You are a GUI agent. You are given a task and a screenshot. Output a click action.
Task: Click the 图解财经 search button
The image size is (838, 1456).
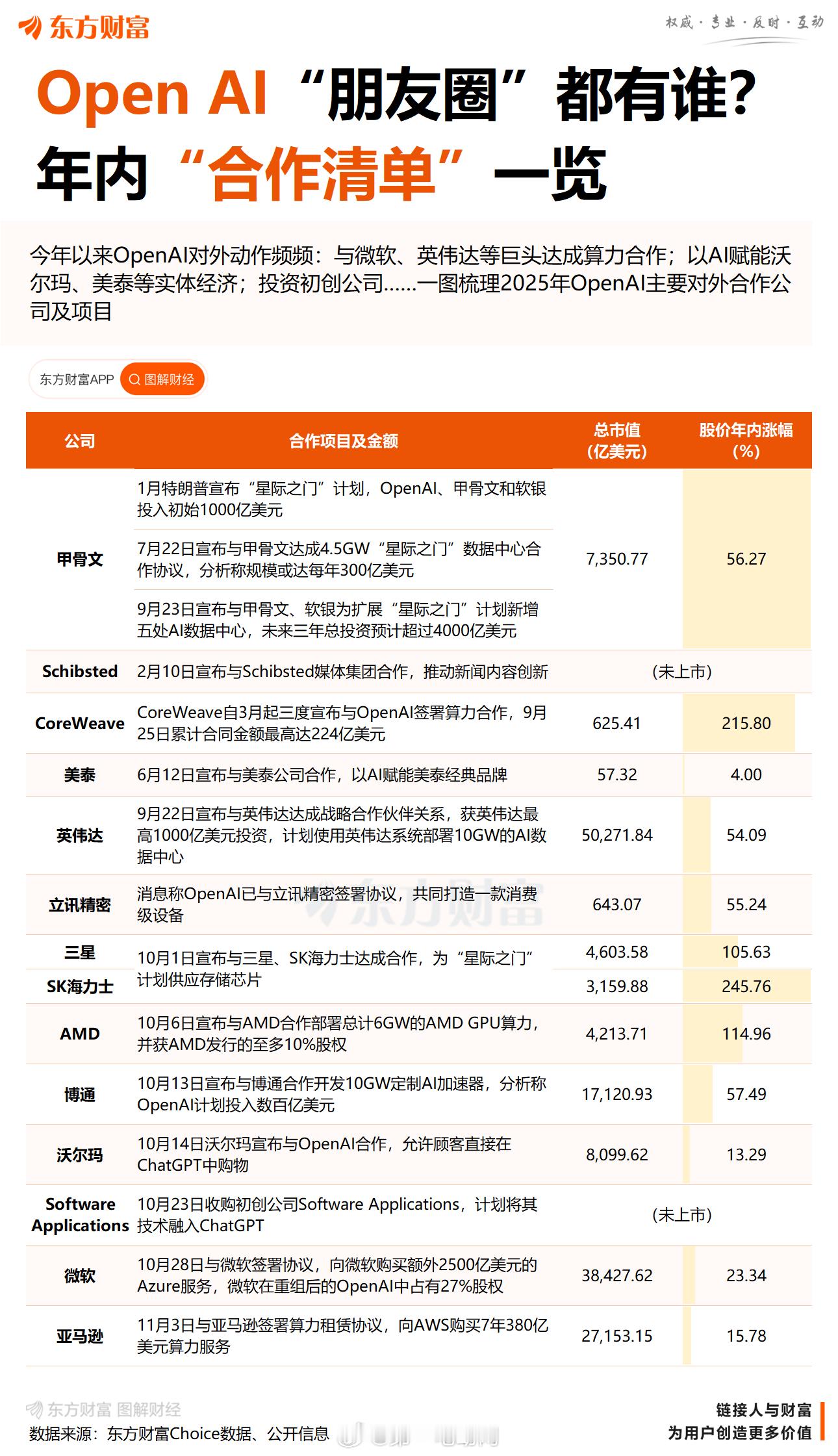click(162, 379)
